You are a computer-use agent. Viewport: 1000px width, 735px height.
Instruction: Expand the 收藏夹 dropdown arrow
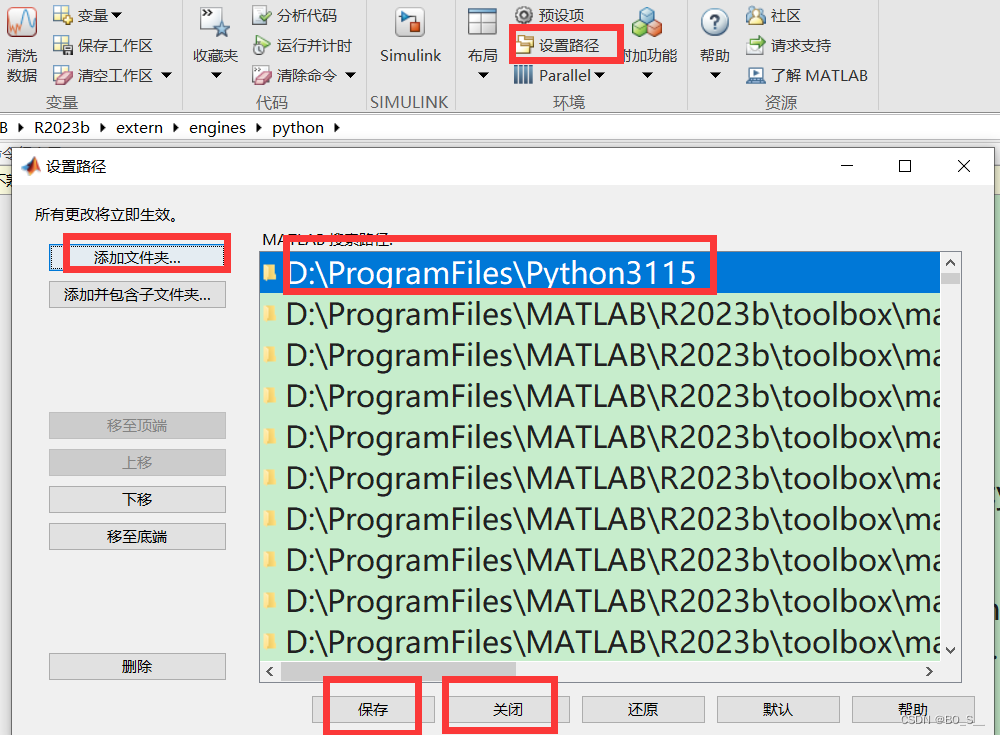pyautogui.click(x=216, y=75)
